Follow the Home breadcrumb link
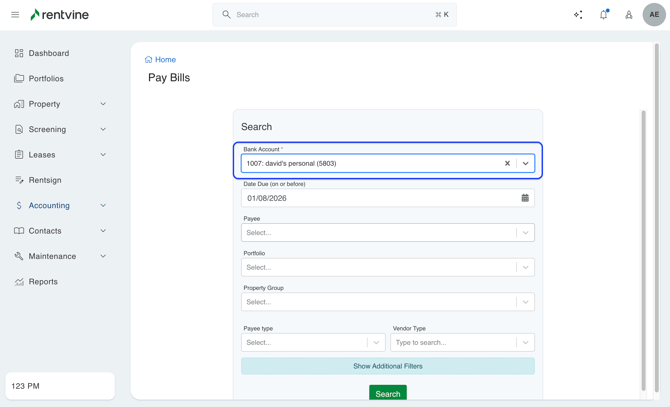 165,60
